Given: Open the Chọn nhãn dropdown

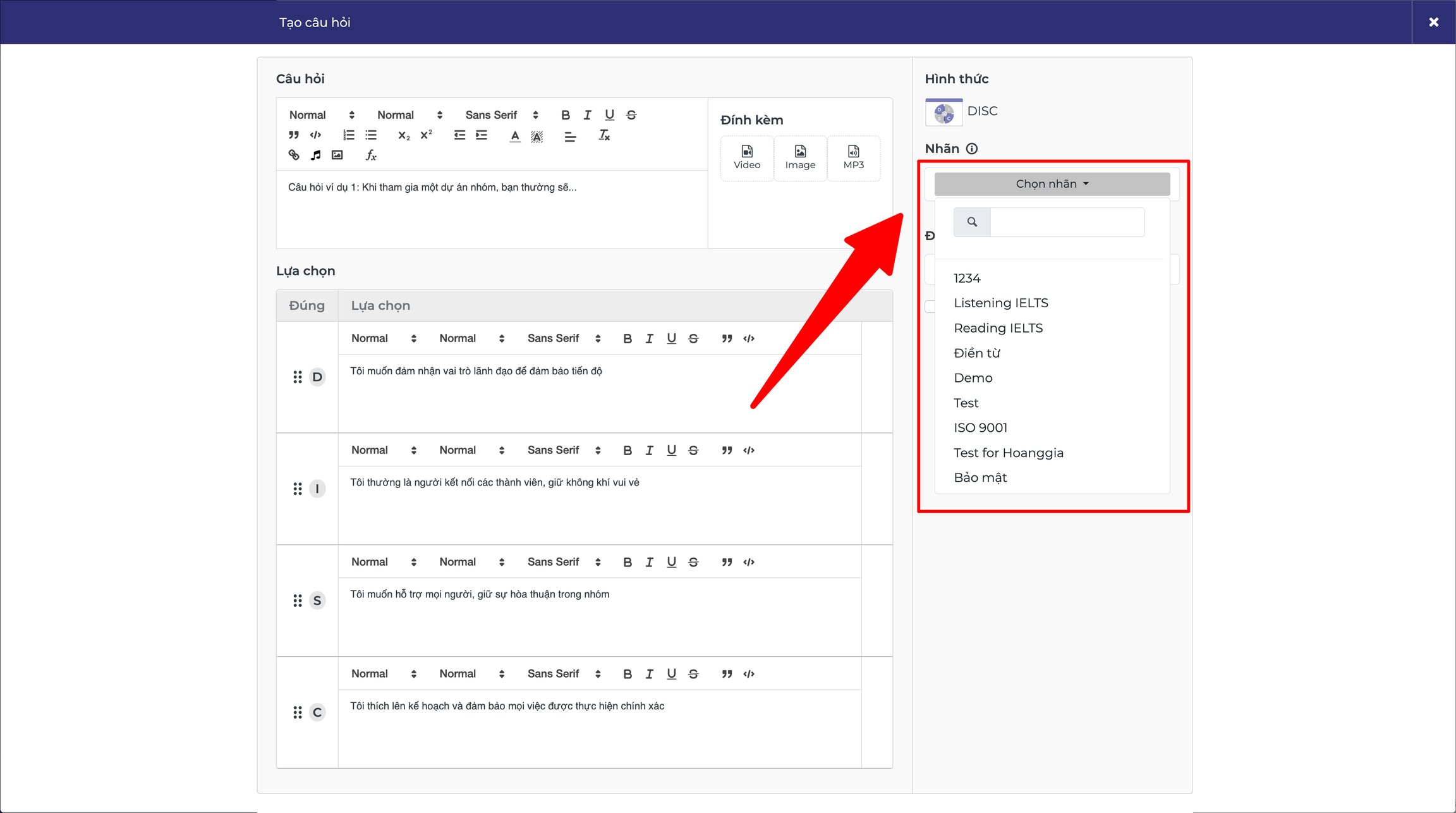Looking at the screenshot, I should pyautogui.click(x=1052, y=184).
